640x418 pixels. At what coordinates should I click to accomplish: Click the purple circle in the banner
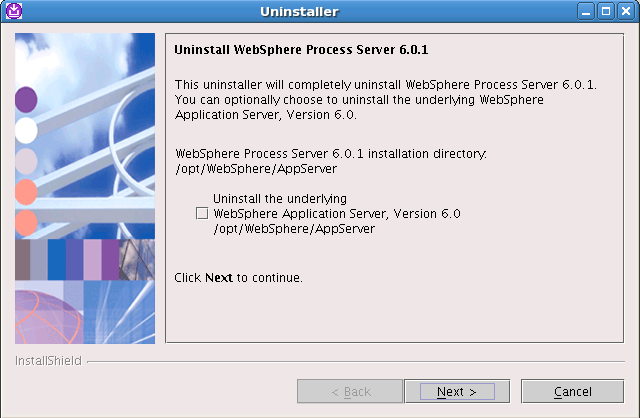pos(26,100)
